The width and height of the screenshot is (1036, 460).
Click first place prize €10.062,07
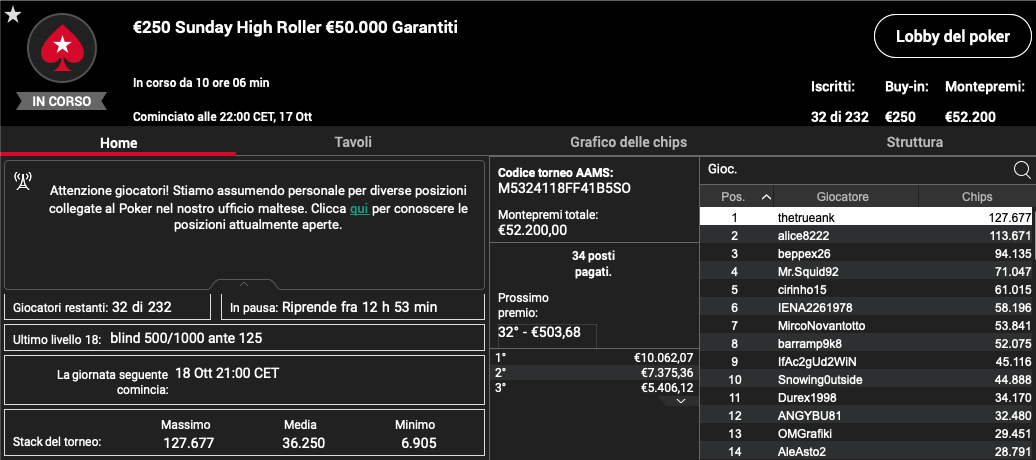[663, 358]
